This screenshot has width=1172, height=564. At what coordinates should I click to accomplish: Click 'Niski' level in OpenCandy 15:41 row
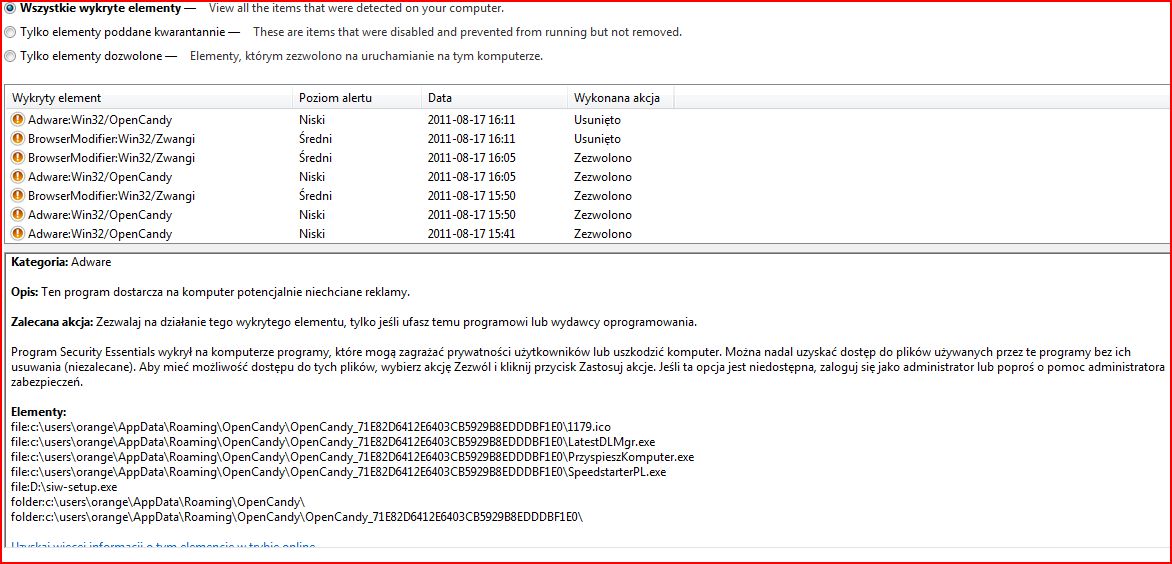[312, 234]
